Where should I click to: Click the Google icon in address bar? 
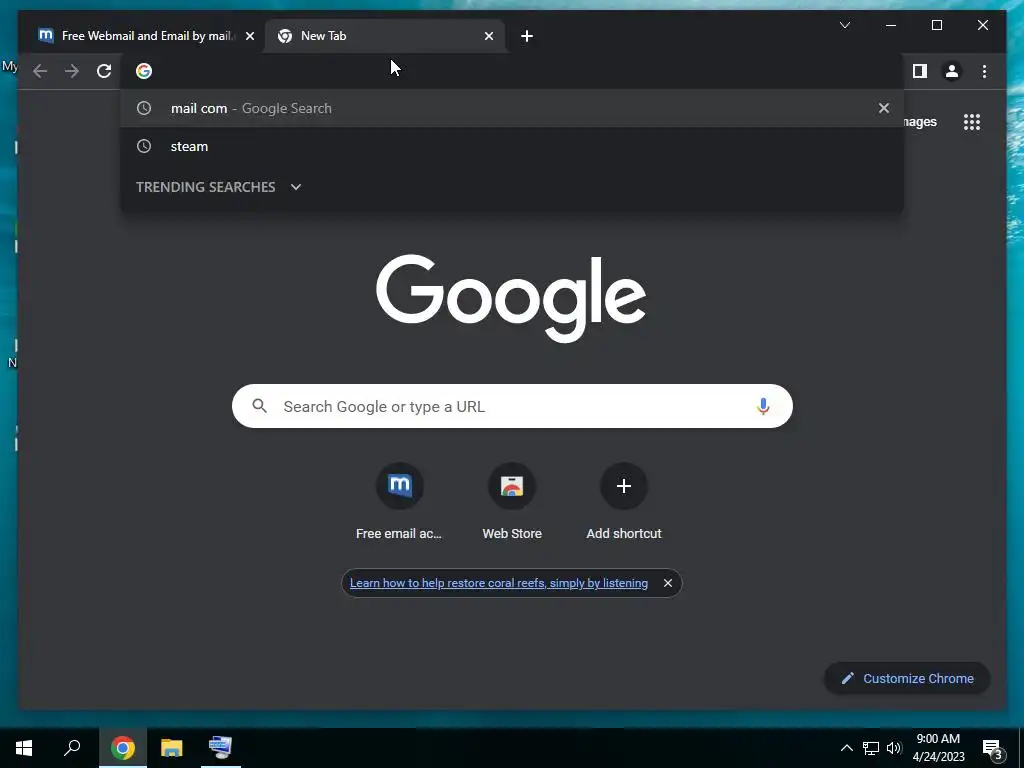click(144, 71)
